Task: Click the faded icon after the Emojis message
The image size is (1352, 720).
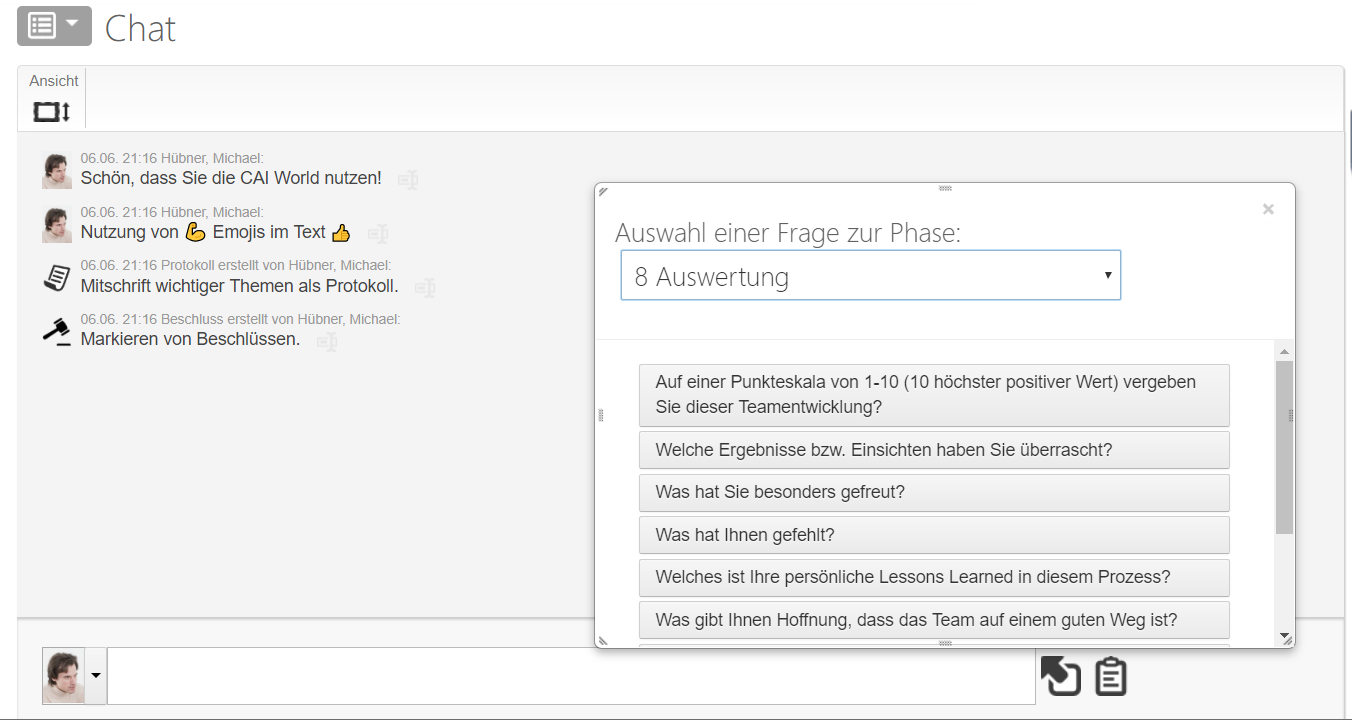Action: point(378,234)
